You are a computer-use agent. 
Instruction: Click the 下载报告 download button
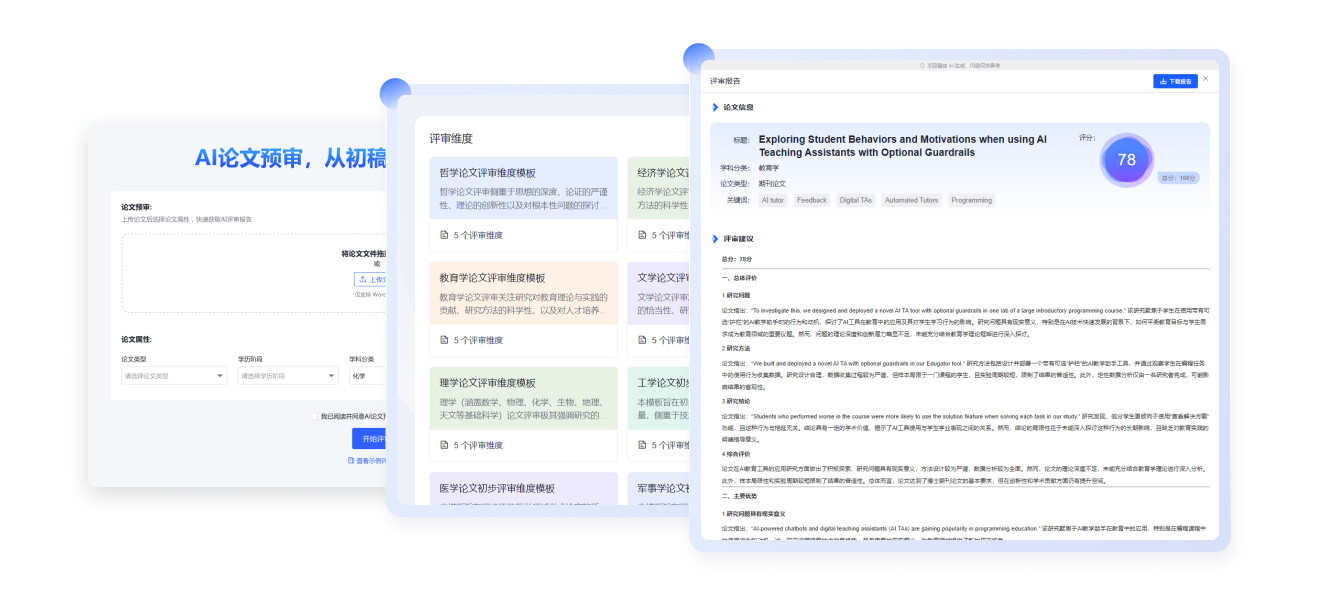[1175, 81]
